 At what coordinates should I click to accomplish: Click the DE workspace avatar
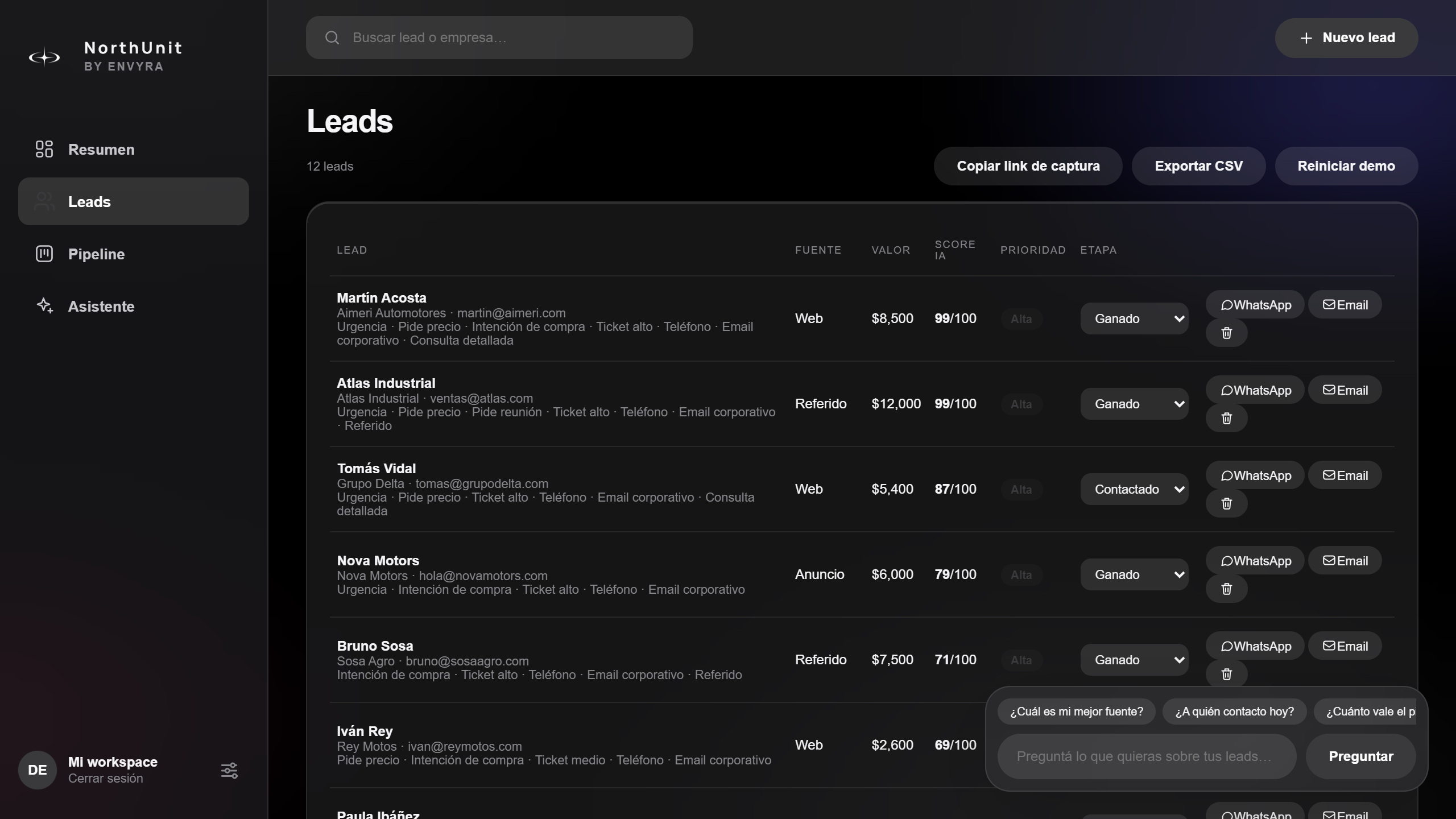(38, 770)
